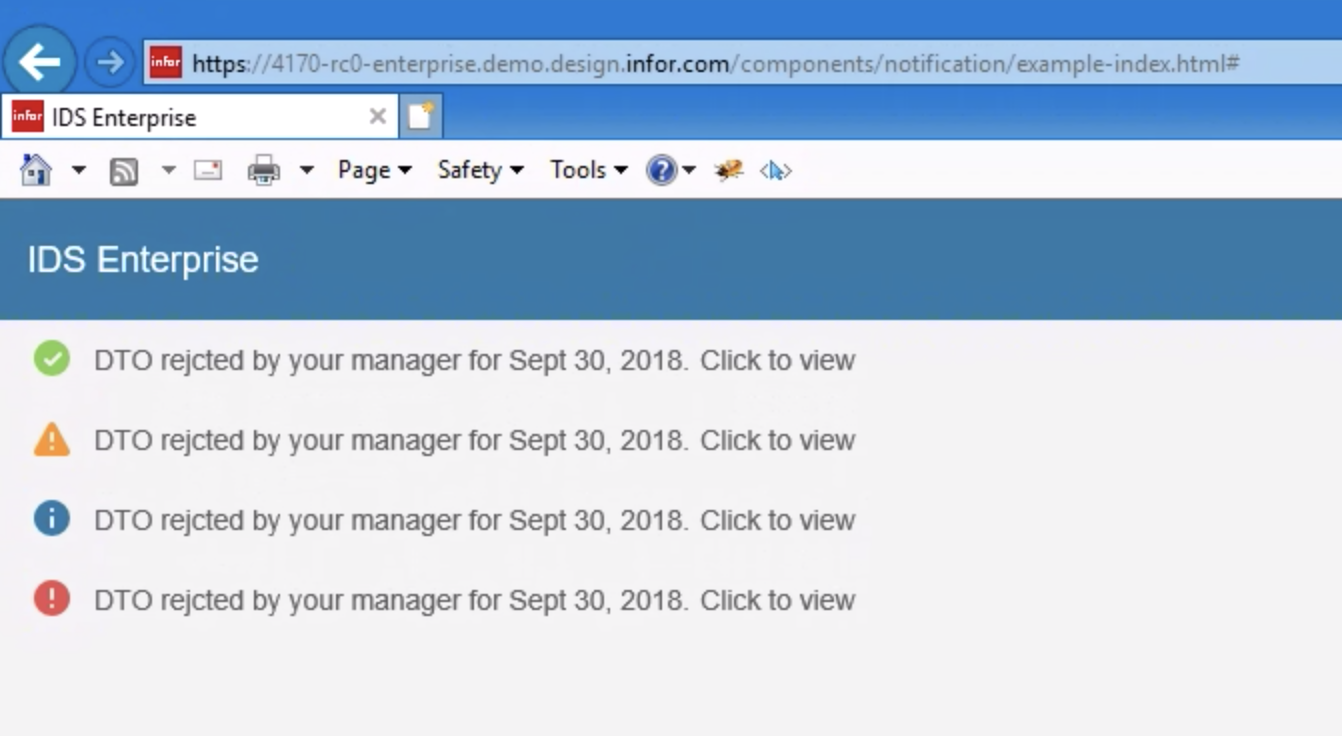Select the IDS Enterprise browser tab
This screenshot has height=736, width=1342.
[x=200, y=117]
